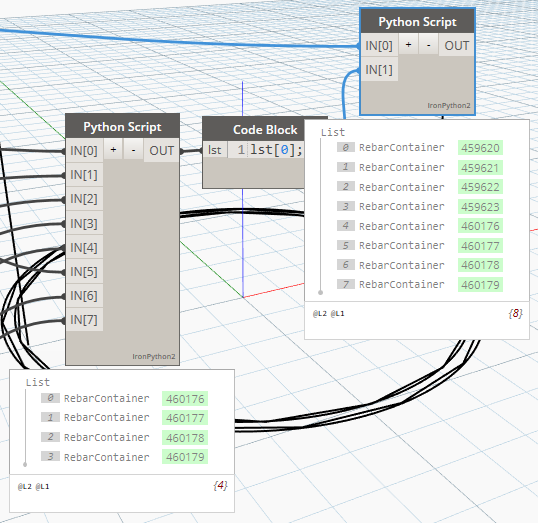This screenshot has width=538, height=523.
Task: Remove input port on top Python Script
Action: tap(429, 45)
